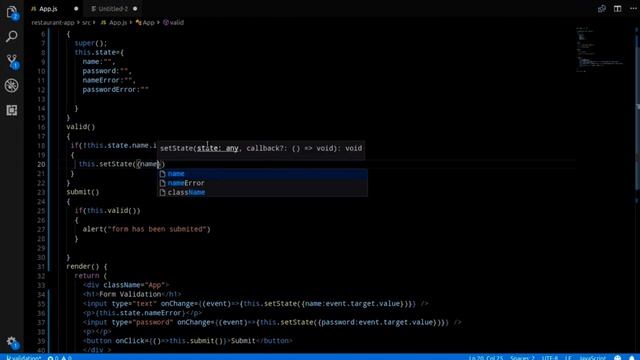Click 'passwordError' state property text
The image size is (640, 360).
click(109, 89)
